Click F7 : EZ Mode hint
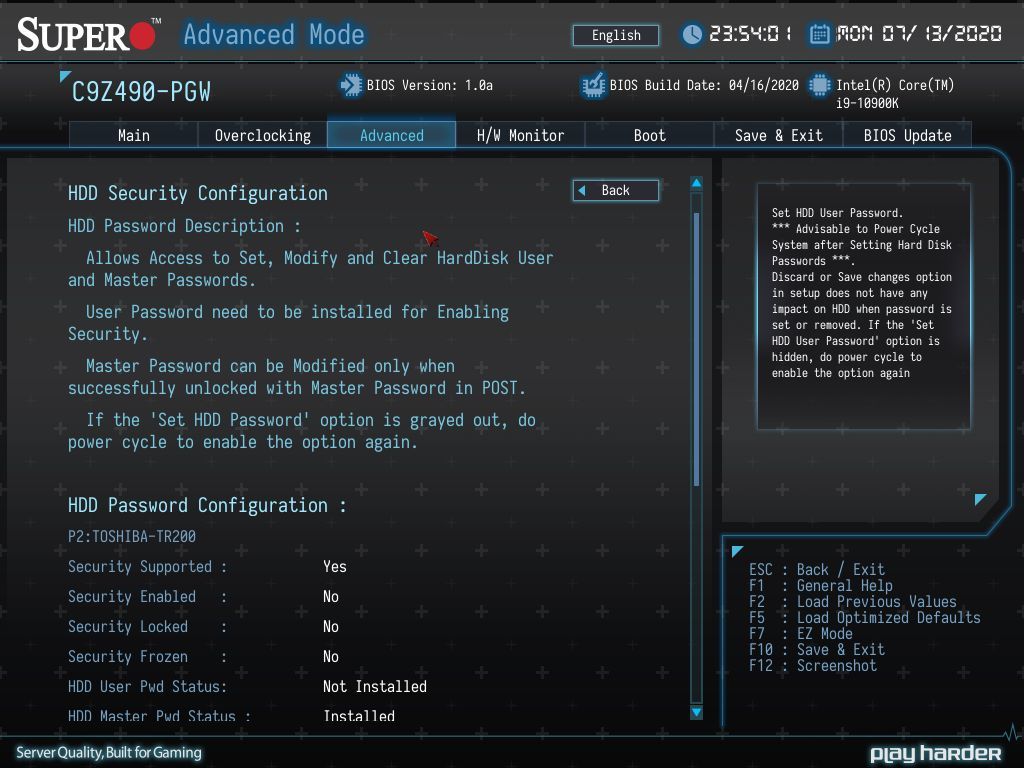 click(x=801, y=633)
